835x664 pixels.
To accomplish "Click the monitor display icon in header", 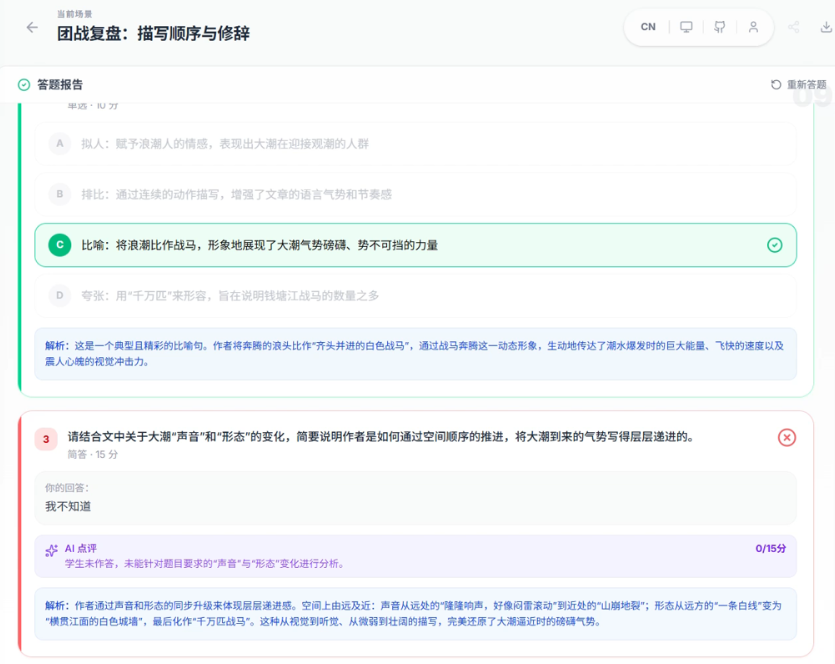I will [686, 26].
